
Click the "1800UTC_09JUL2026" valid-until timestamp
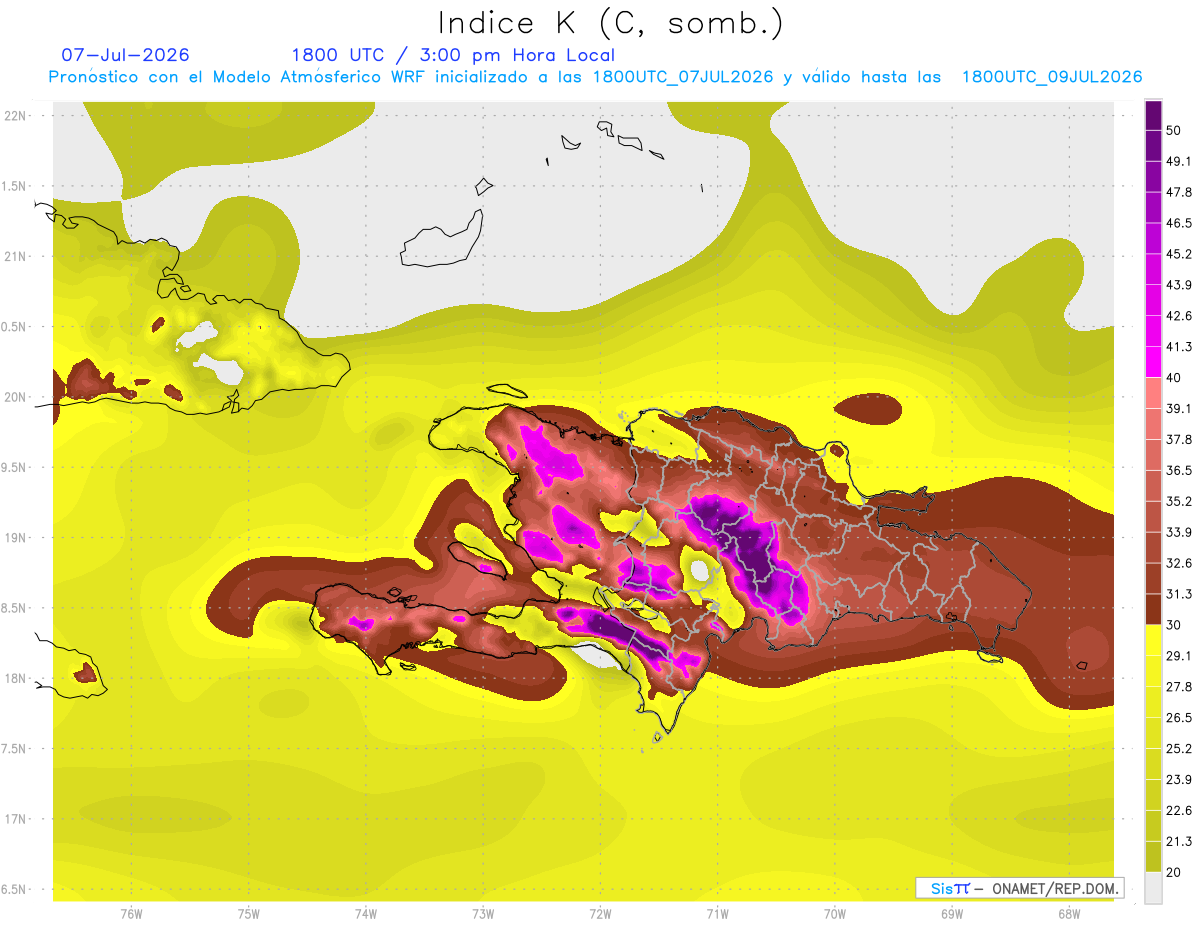(x=1052, y=77)
